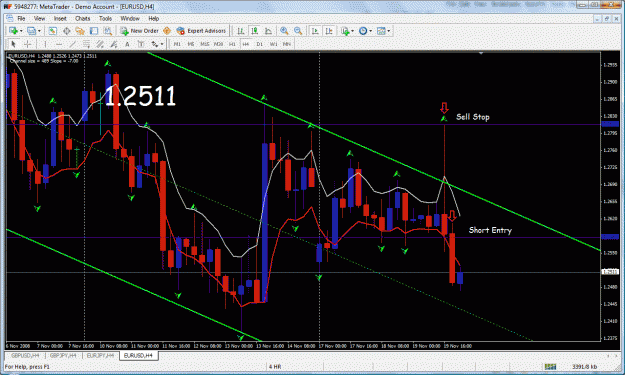The image size is (625, 375).
Task: Switch to M15 timeframe
Action: pos(204,44)
